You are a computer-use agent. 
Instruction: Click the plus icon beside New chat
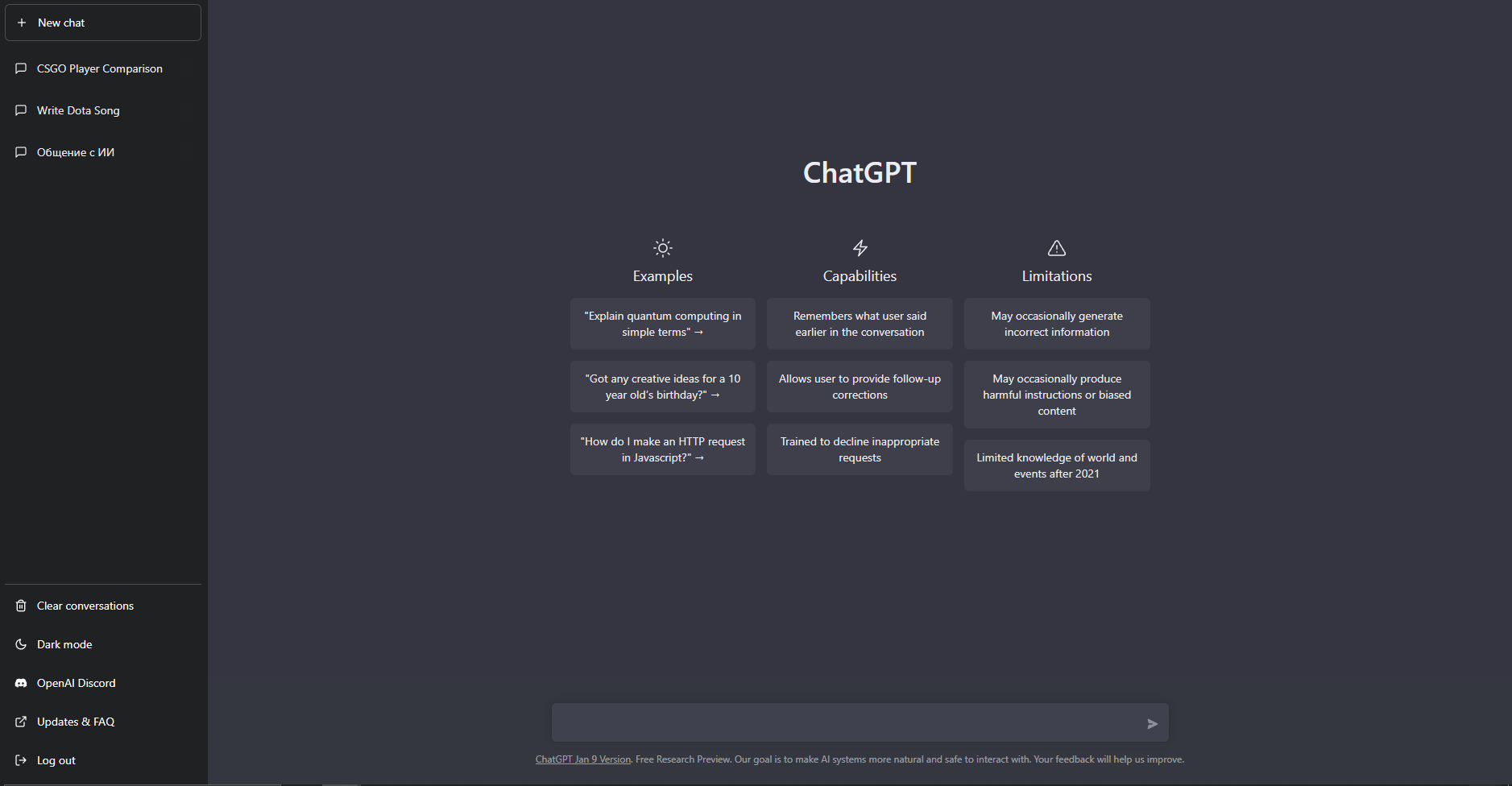click(x=22, y=23)
